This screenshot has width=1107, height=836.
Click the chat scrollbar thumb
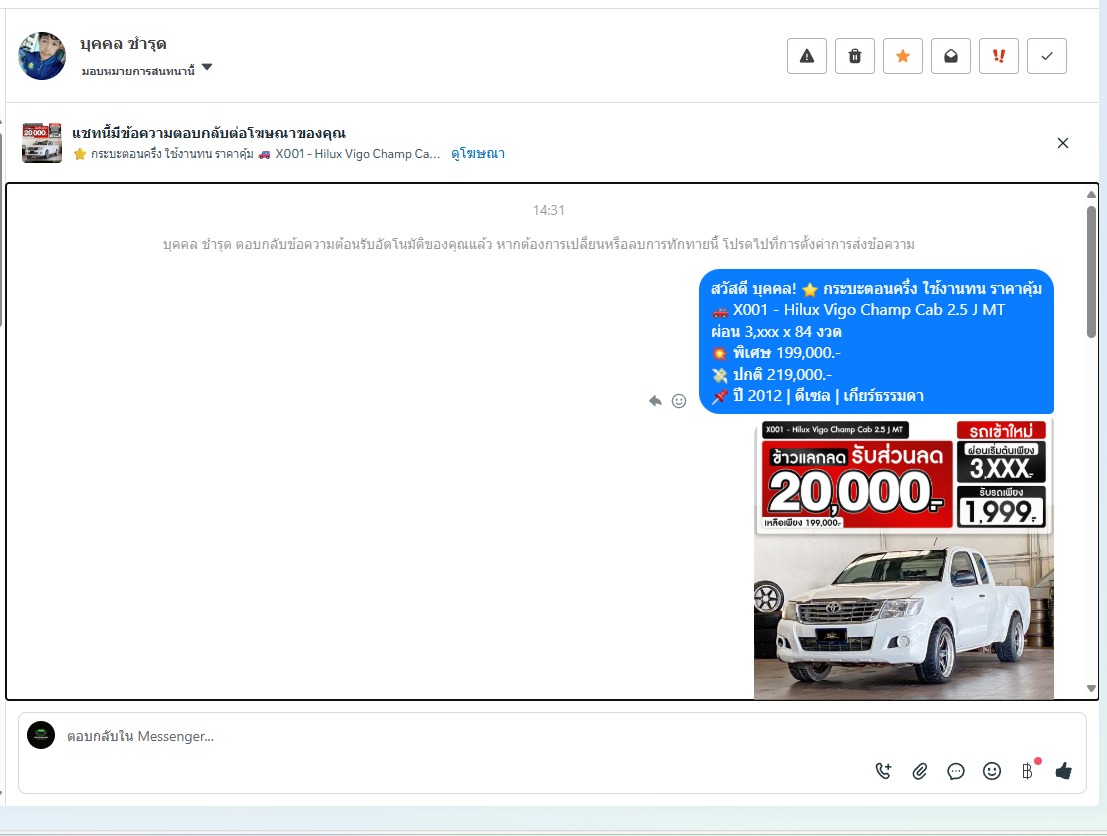(x=1091, y=271)
